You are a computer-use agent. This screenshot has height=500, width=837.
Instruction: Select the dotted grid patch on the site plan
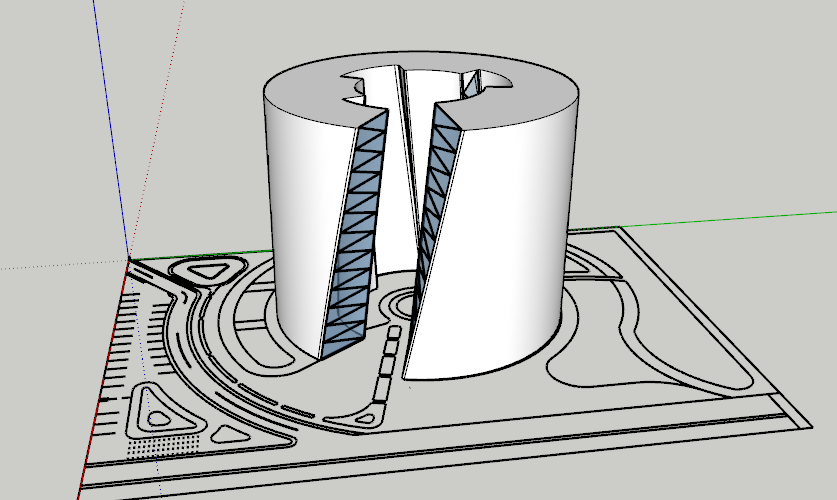click(163, 446)
